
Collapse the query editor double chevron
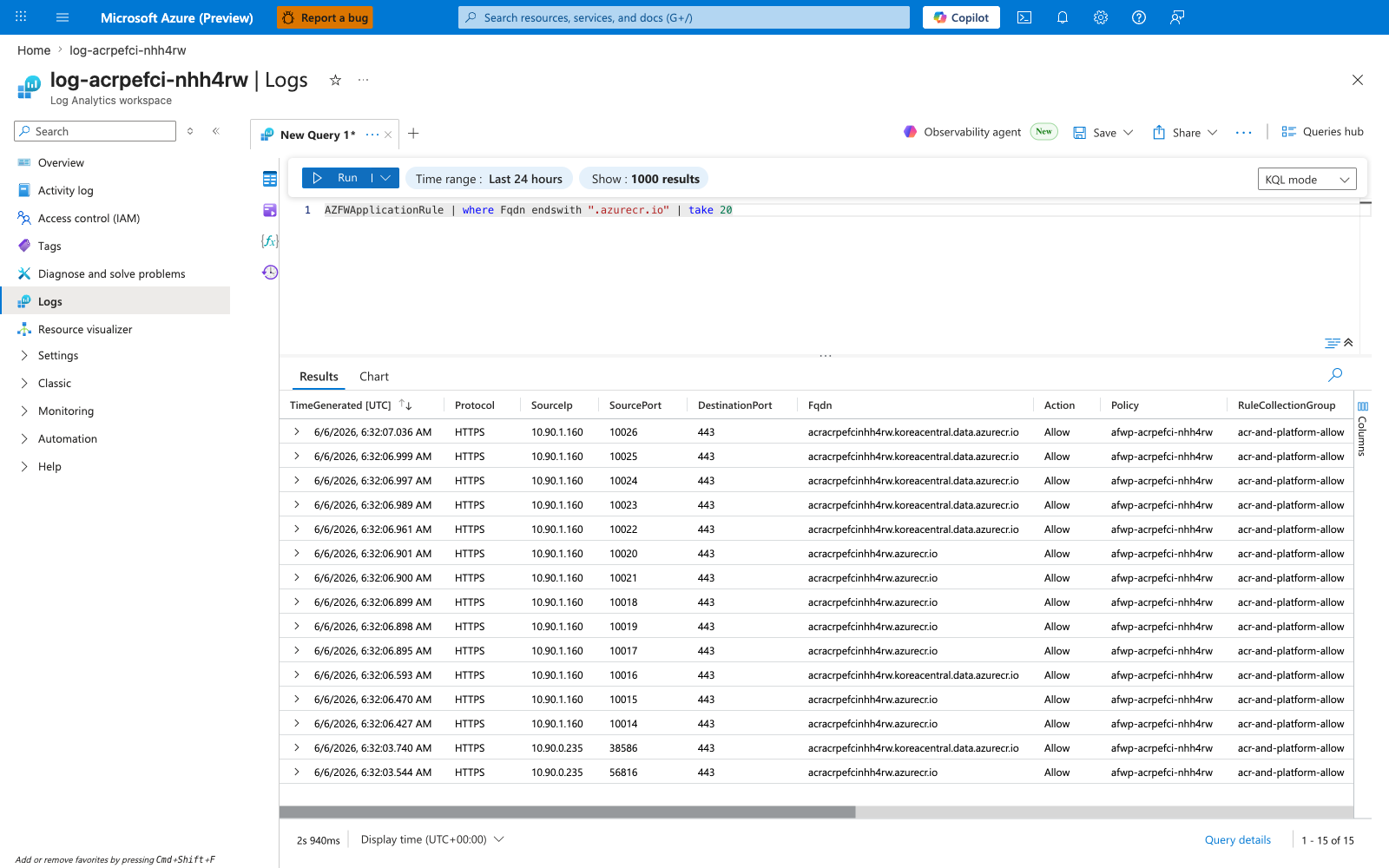pos(1348,343)
